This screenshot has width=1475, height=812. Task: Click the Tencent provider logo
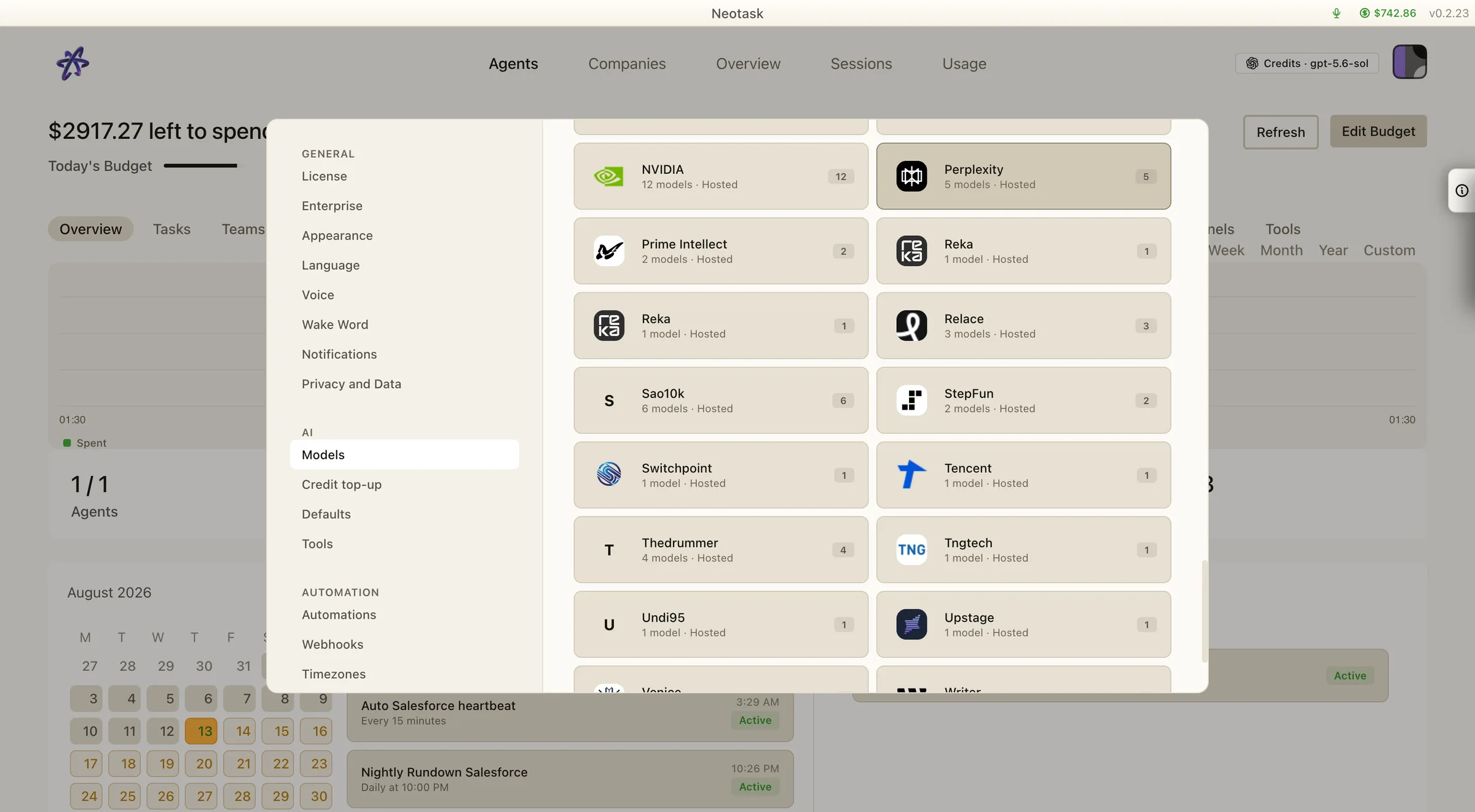(x=911, y=475)
